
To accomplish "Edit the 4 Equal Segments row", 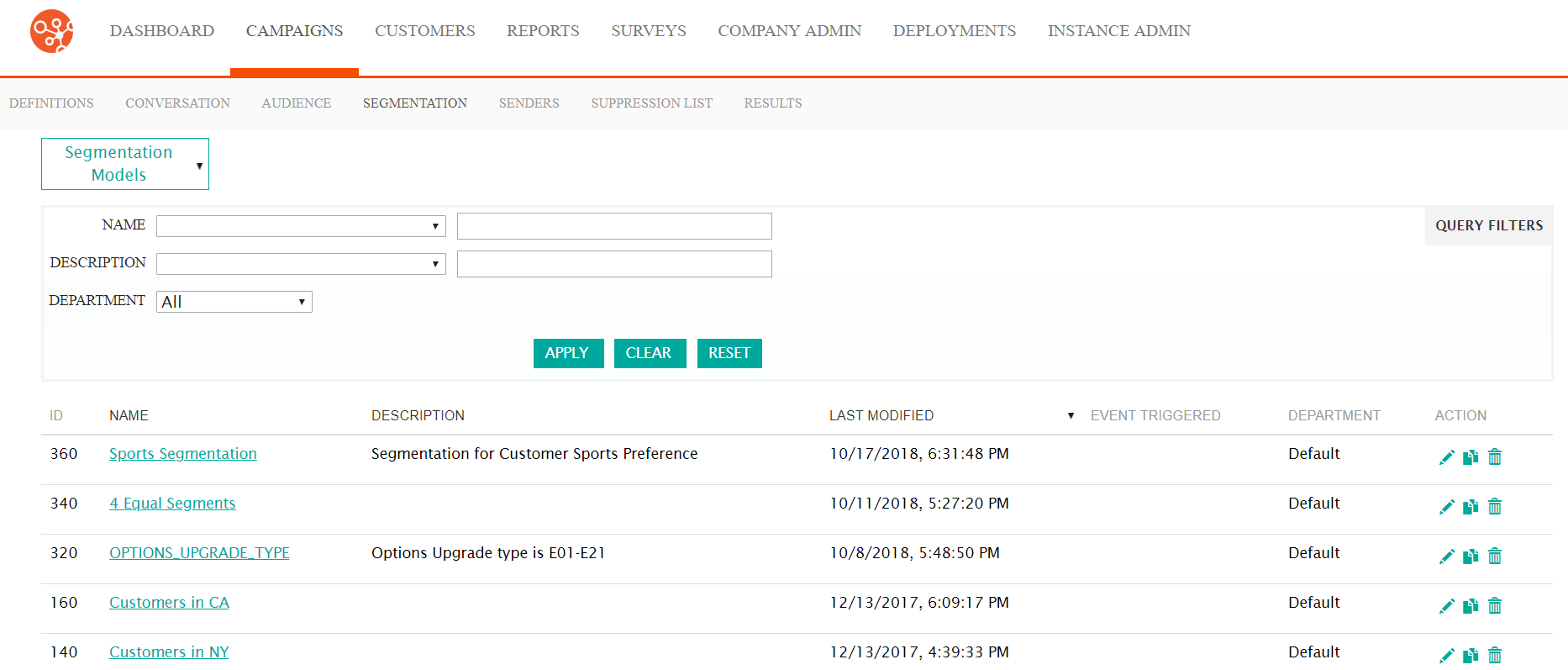I will 1446,507.
